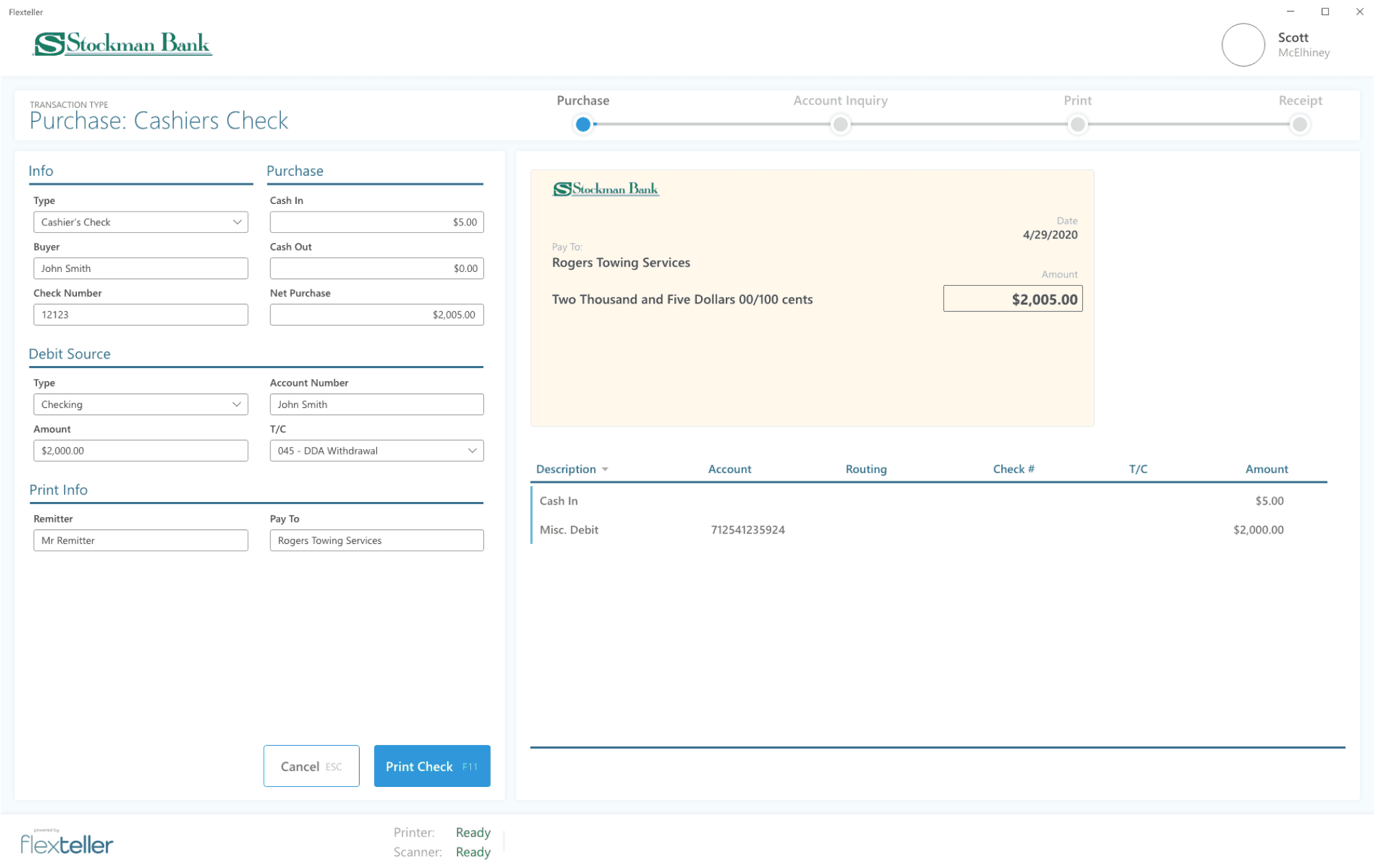Select the Misc. Debit table row
This screenshot has width=1374, height=868.
click(928, 529)
